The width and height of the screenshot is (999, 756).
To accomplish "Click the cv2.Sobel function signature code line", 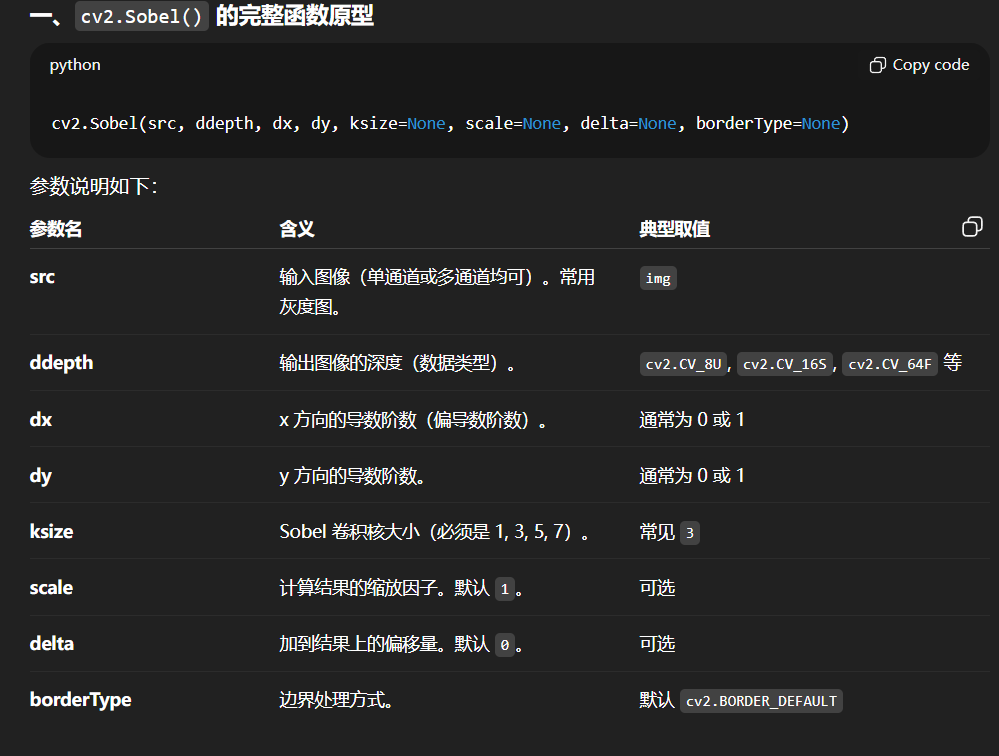I will (450, 124).
